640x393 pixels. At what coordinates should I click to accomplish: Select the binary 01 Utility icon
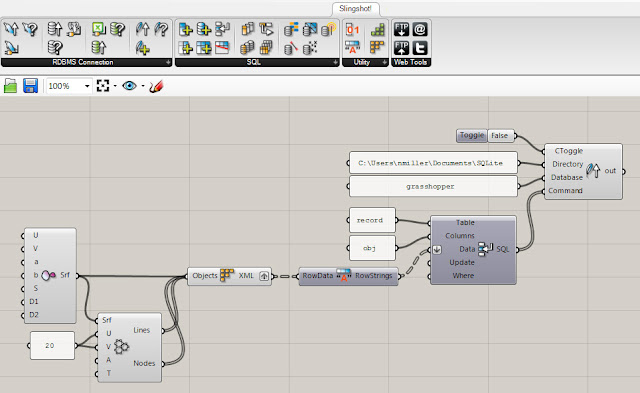(352, 29)
